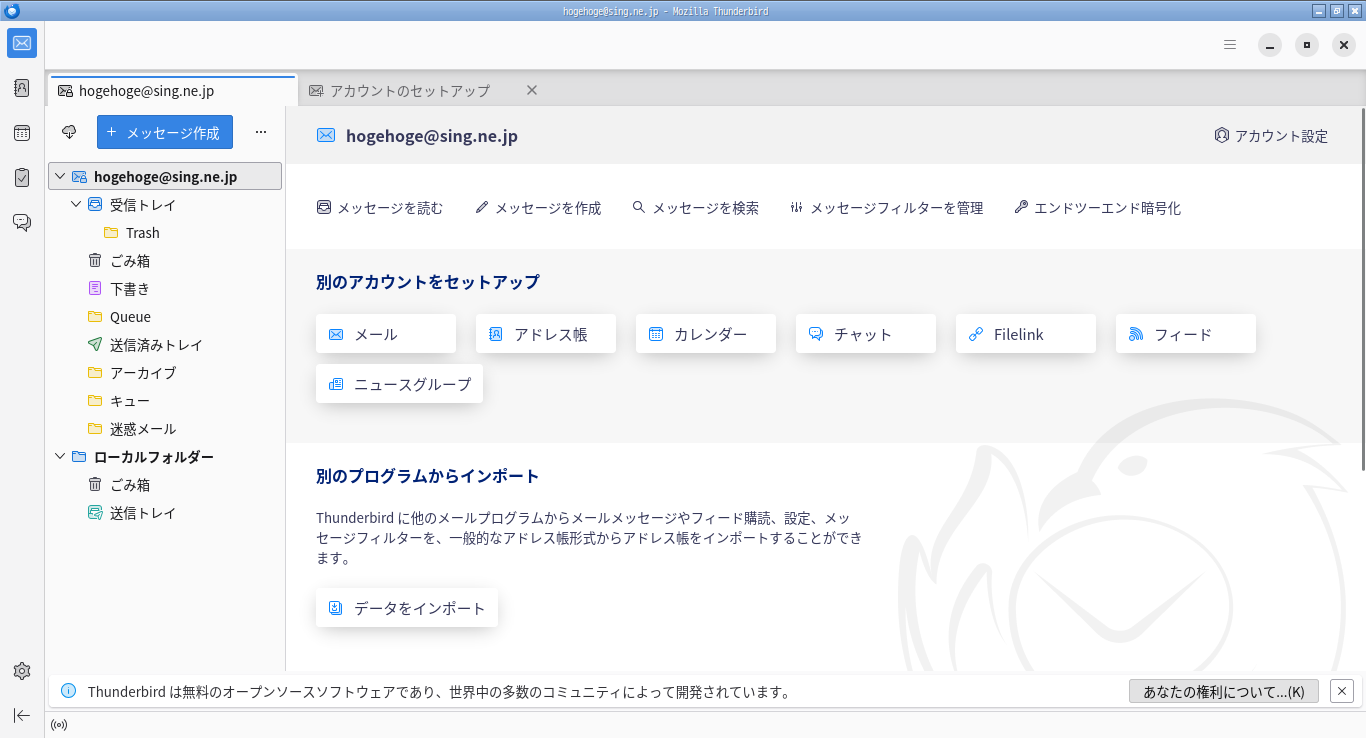Click the アーカイブ folder icon
1366x738 pixels.
click(x=95, y=373)
